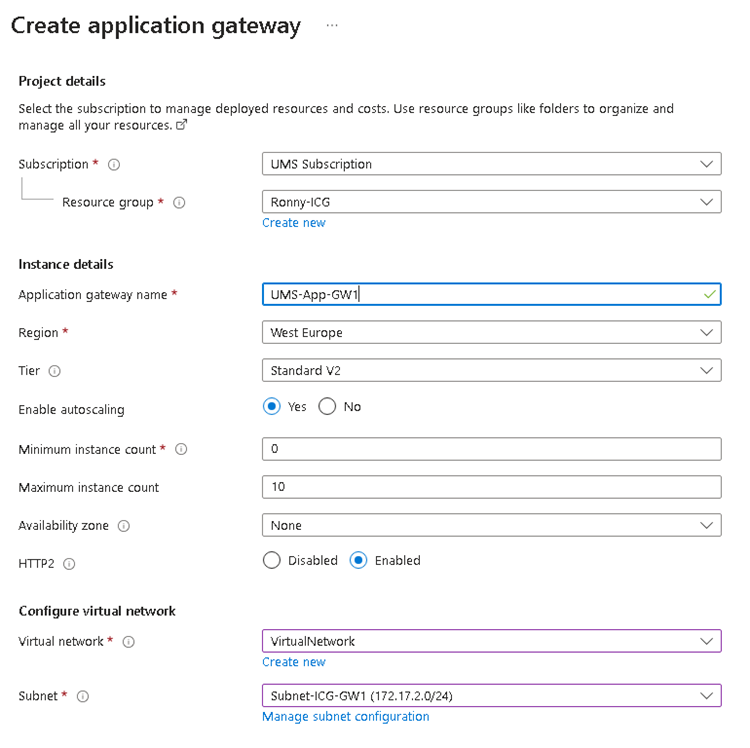This screenshot has height=748, width=750.
Task: Select No for Enable autoscaling
Action: click(x=327, y=407)
